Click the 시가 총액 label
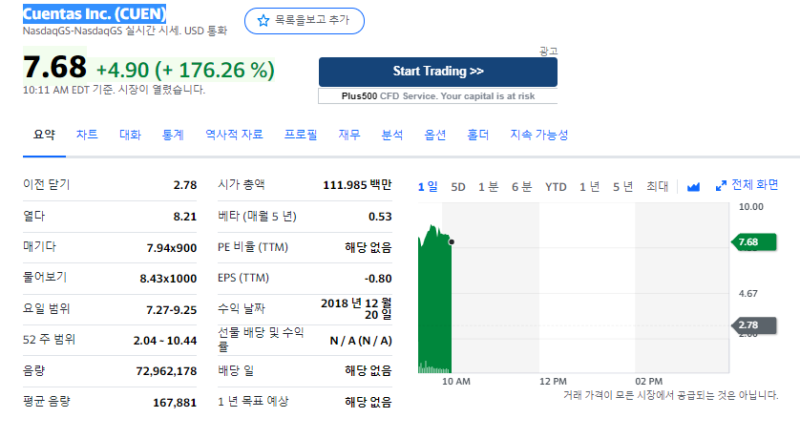Image resolution: width=800 pixels, height=439 pixels. pos(241,185)
